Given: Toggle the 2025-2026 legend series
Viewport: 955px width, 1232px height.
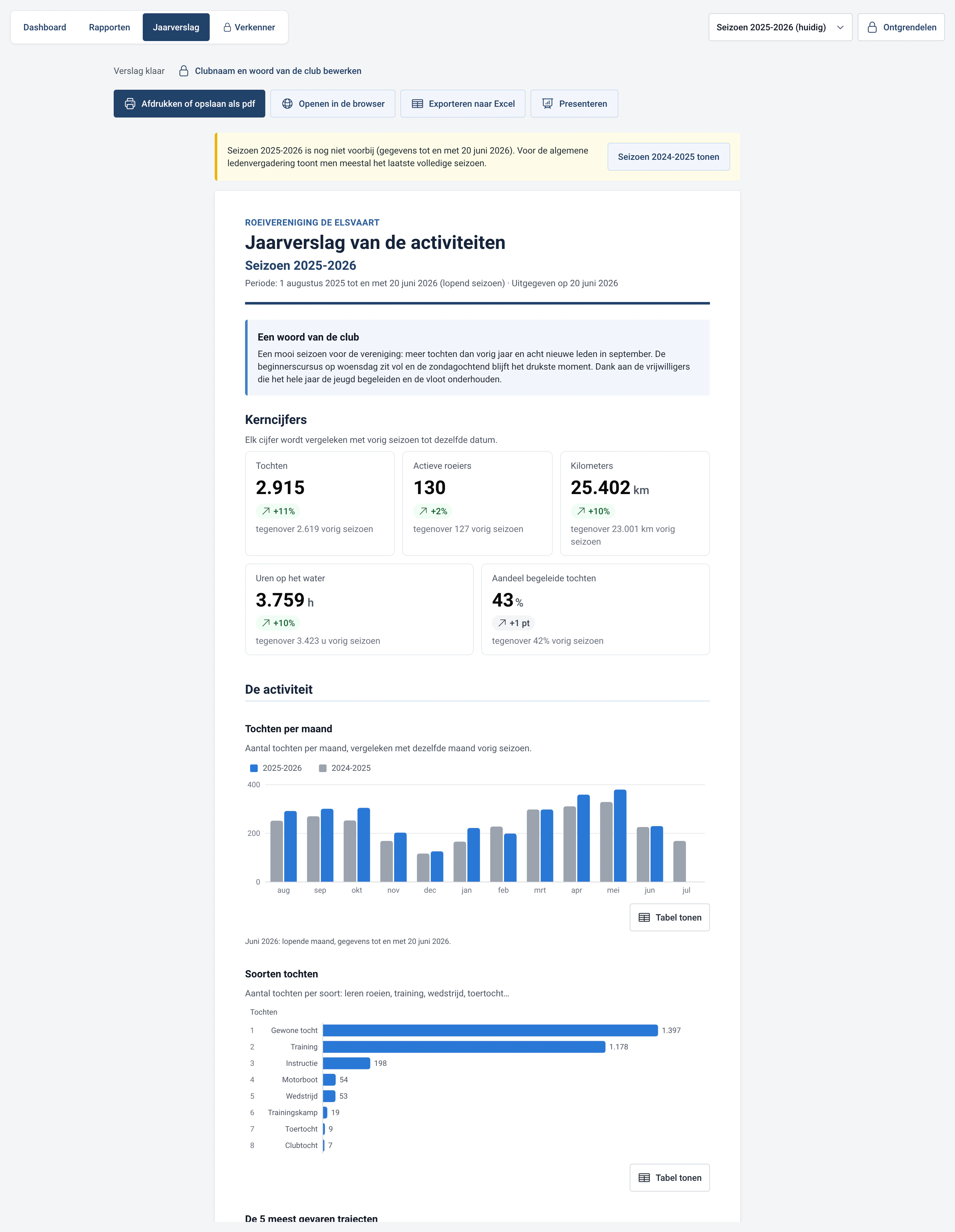Looking at the screenshot, I should [276, 768].
